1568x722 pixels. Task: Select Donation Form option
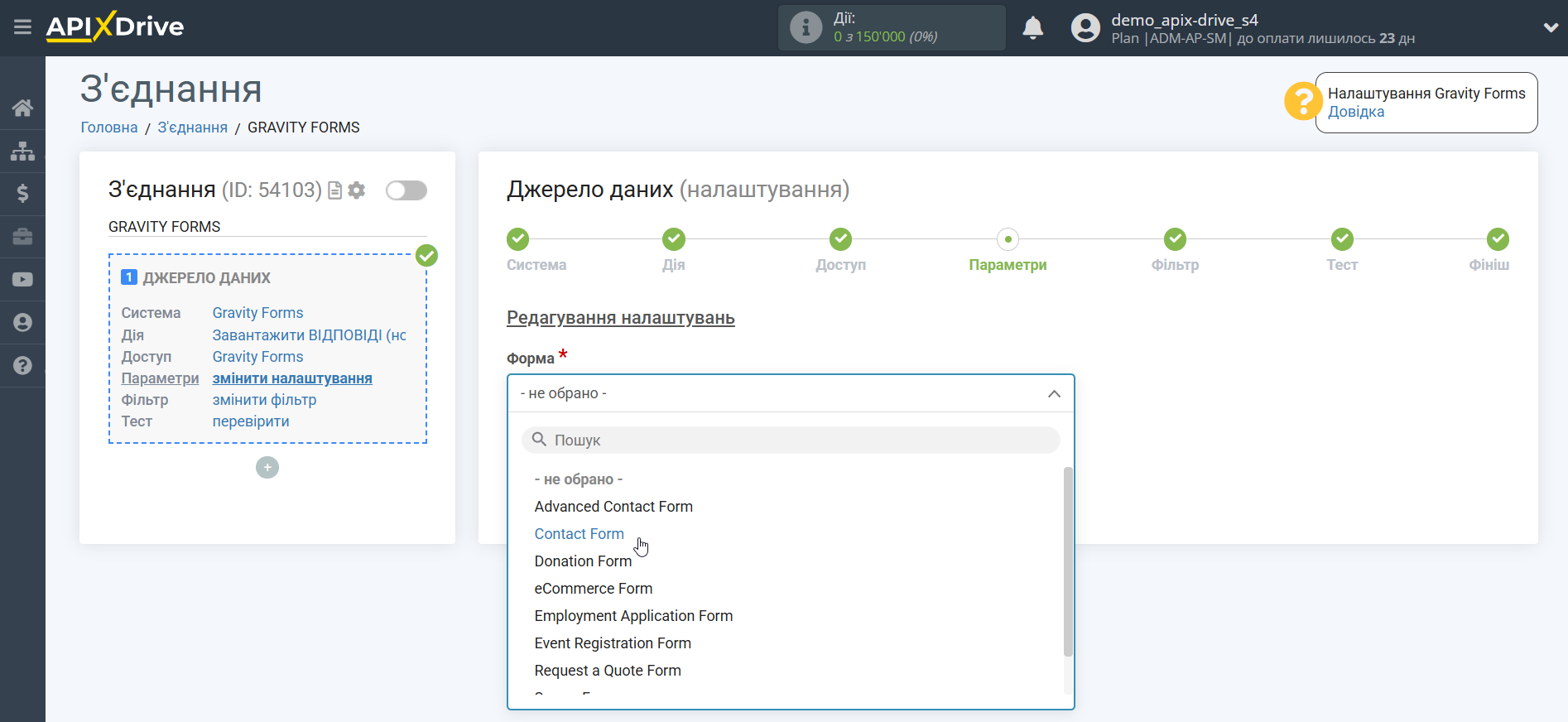(583, 561)
